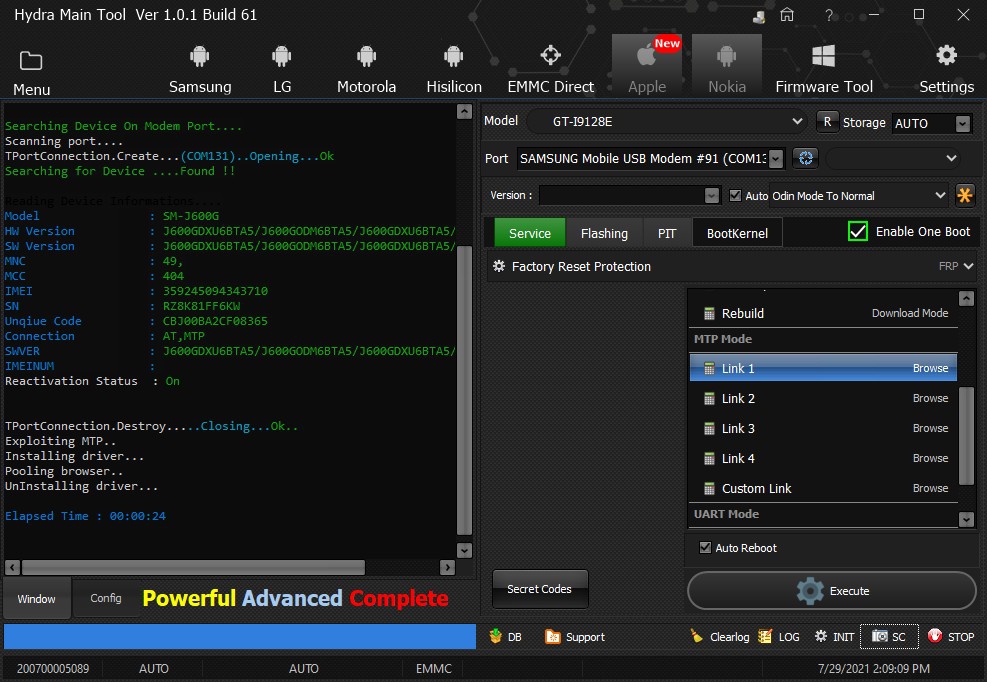Open Secret Codes
Screen dimensions: 987x682
coord(539,589)
